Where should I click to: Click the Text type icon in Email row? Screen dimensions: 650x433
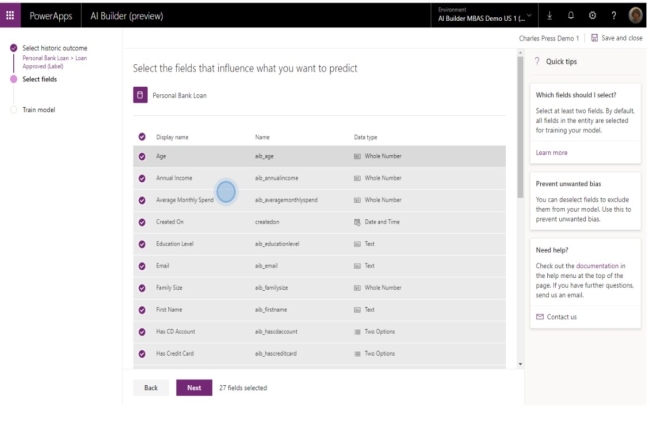[x=357, y=266]
